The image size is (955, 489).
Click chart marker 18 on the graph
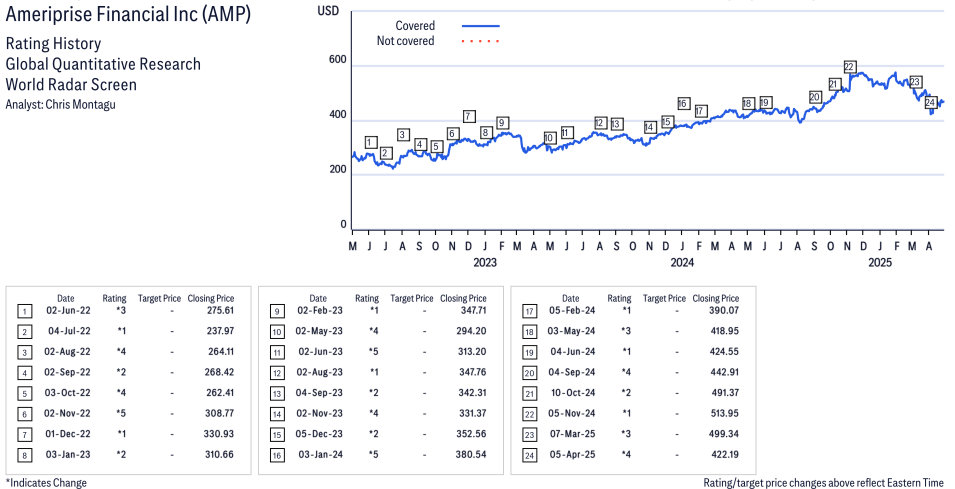point(748,104)
